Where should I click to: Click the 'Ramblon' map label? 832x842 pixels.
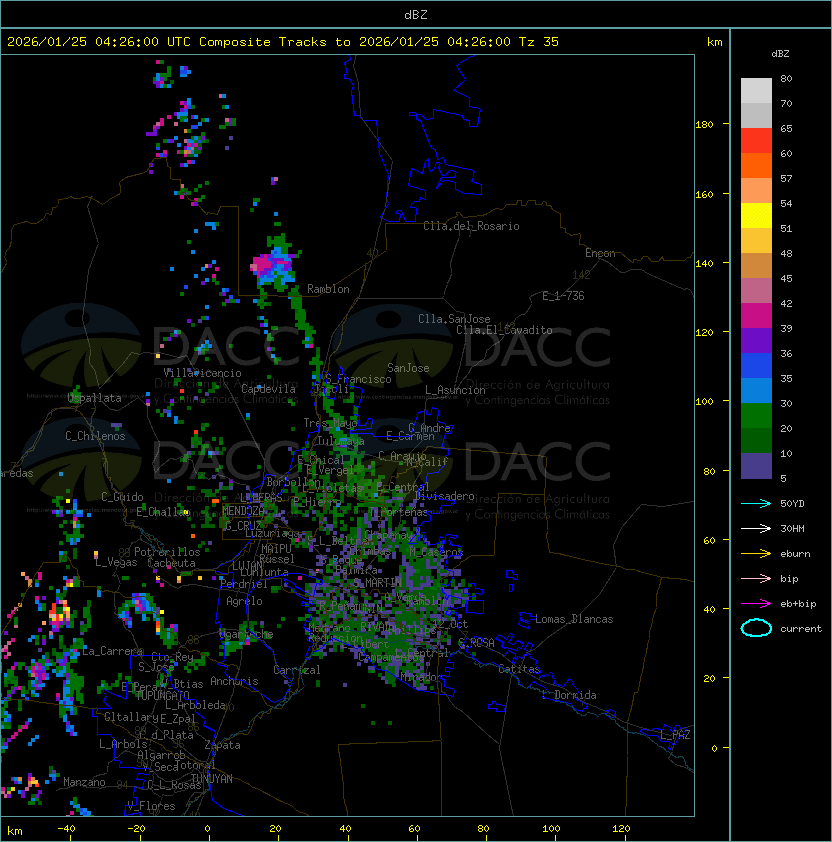(x=328, y=289)
